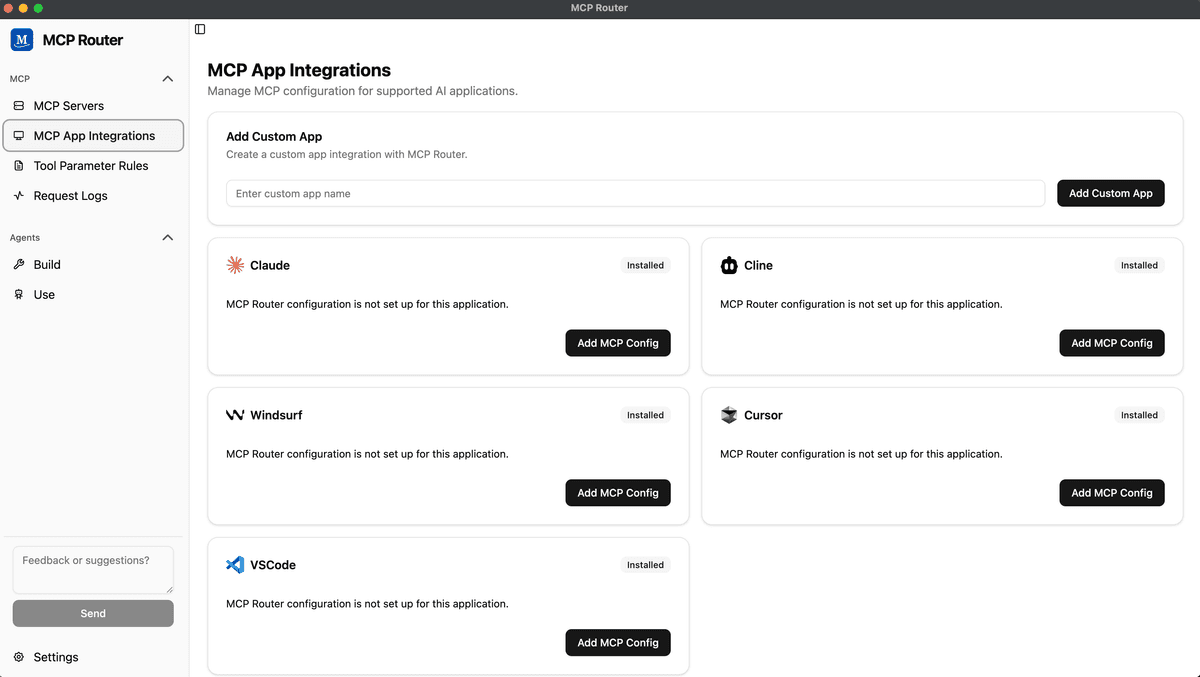1200x677 pixels.
Task: Collapse the Agents sidebar section
Action: coord(168,238)
